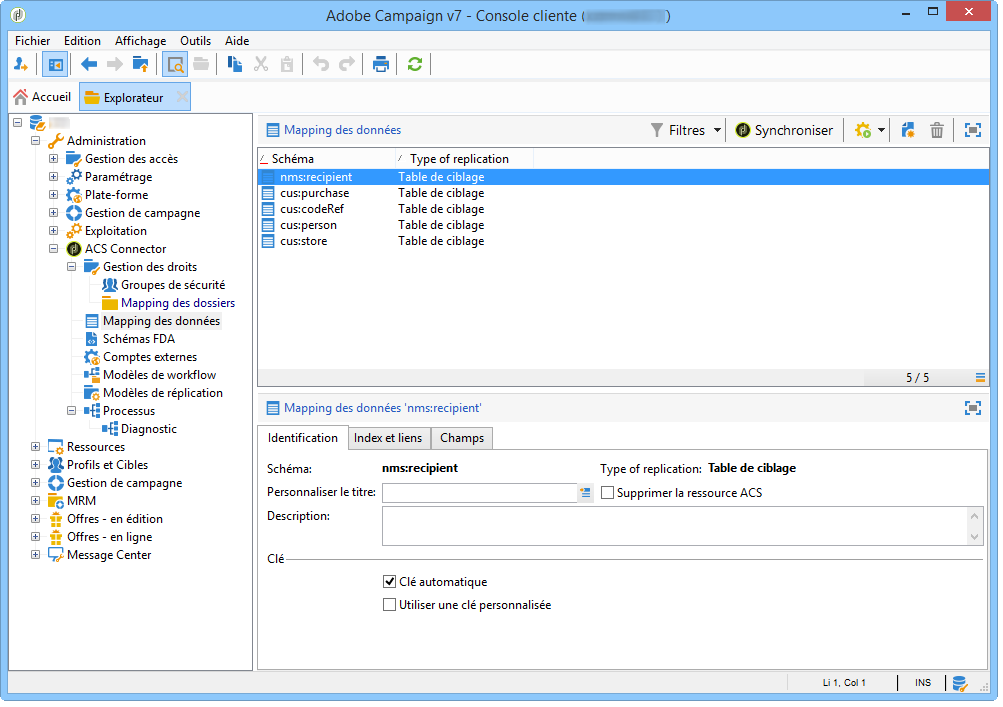Screen dimensions: 1003x707
Task: Maximize the nms:recipient detail panel
Action: tap(972, 408)
